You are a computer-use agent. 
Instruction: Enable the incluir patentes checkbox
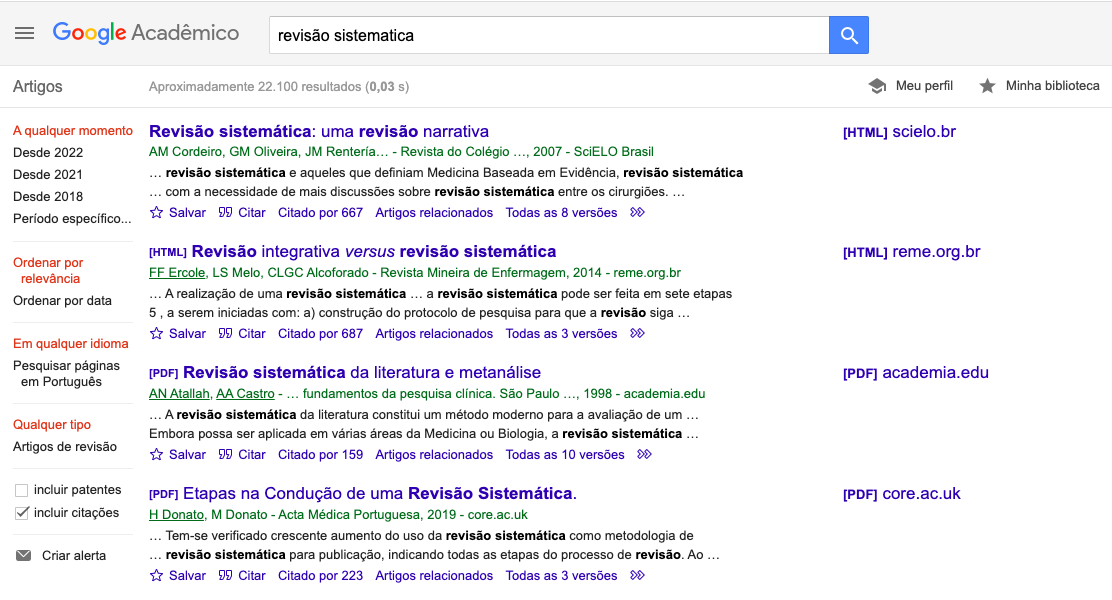coord(22,490)
